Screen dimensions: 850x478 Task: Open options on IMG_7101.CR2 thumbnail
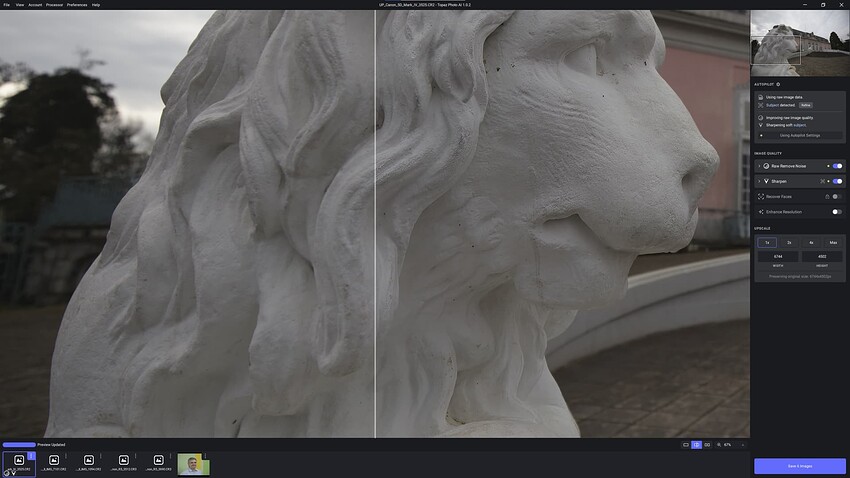coord(66,456)
